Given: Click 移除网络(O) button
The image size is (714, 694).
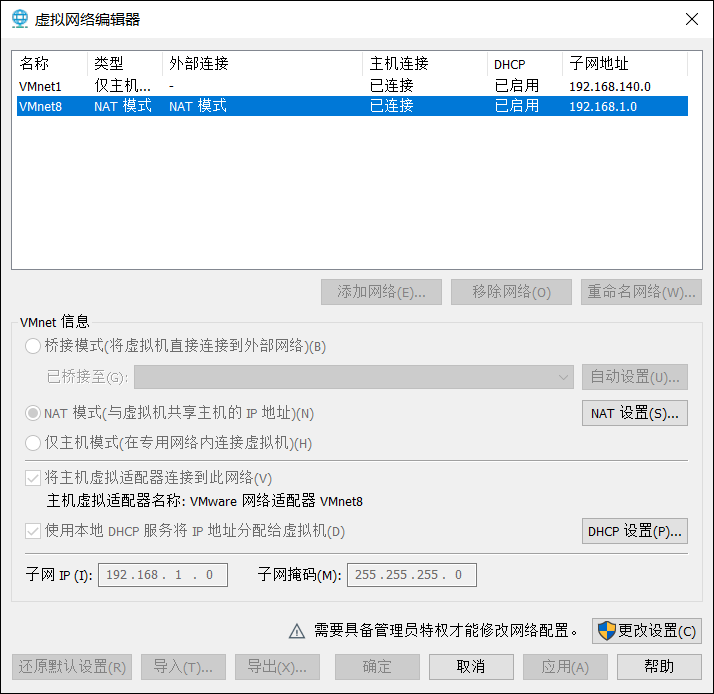Looking at the screenshot, I should point(511,292).
